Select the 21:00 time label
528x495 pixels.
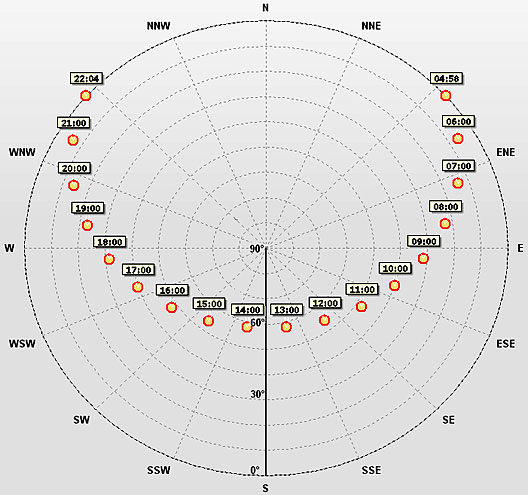(x=73, y=123)
